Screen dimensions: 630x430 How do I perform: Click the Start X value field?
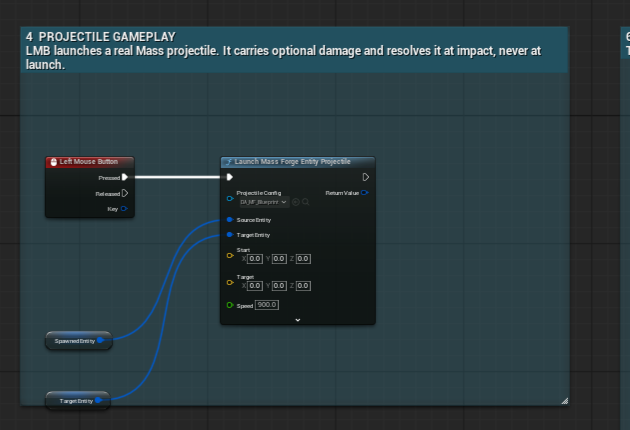[x=255, y=259]
